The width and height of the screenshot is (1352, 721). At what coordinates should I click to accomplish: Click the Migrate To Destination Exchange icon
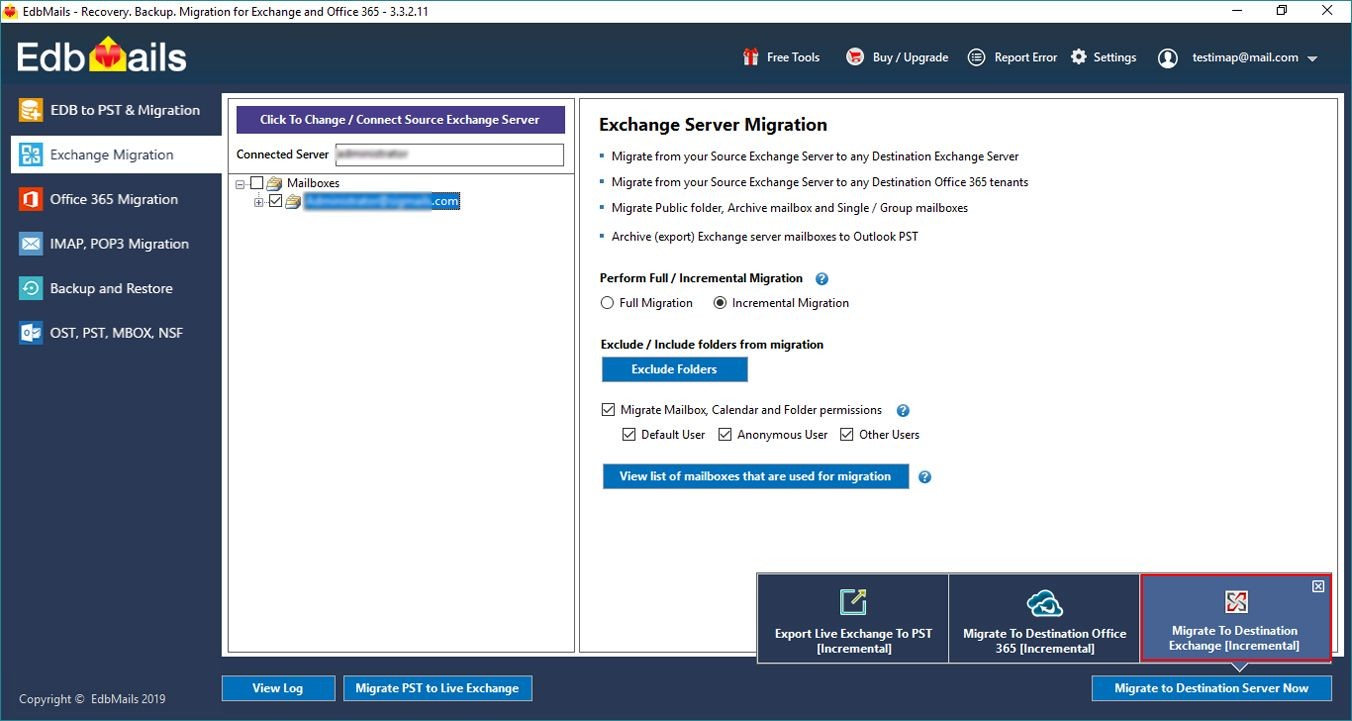[x=1236, y=601]
